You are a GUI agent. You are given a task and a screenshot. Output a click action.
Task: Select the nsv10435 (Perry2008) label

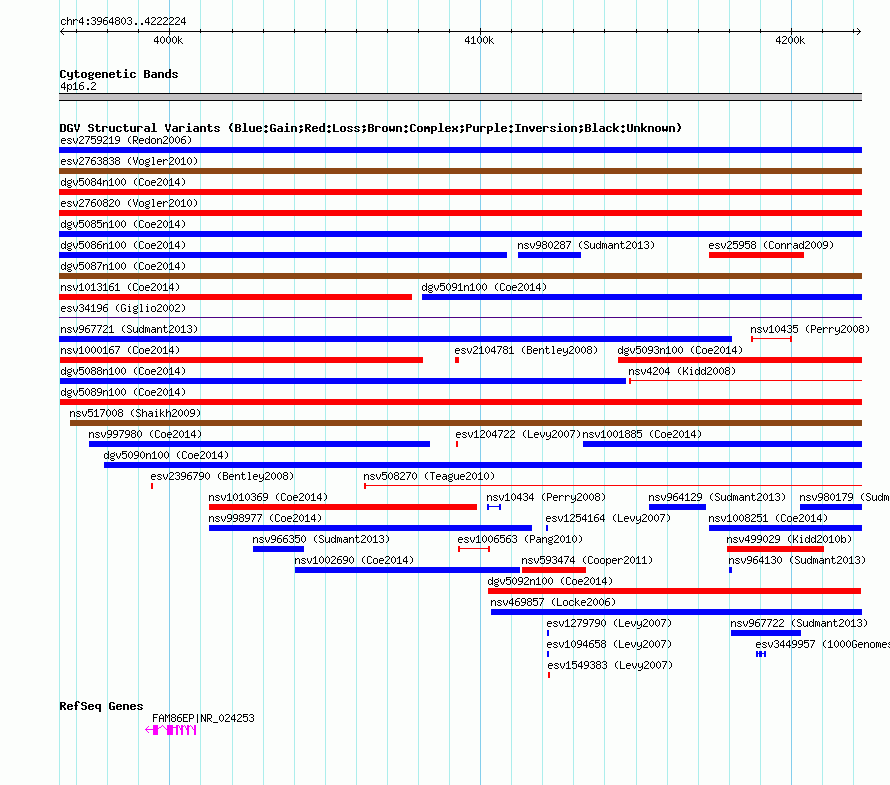[810, 329]
